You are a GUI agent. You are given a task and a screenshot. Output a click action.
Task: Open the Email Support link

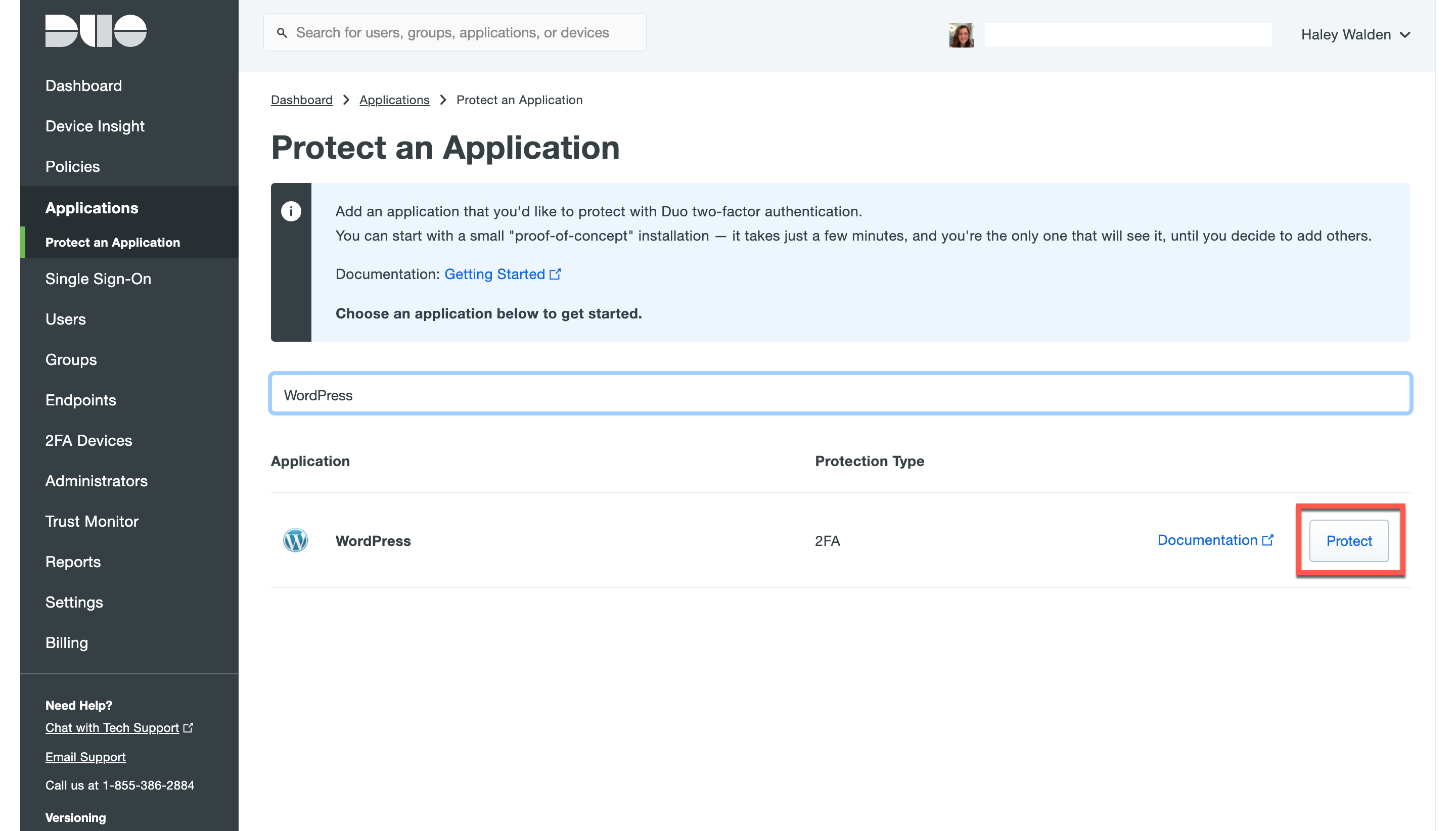85,757
